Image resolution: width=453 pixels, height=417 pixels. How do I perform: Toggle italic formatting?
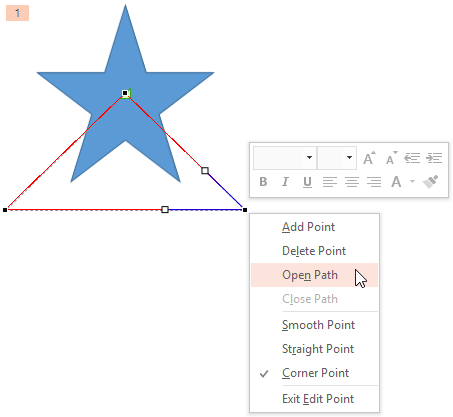pos(285,182)
